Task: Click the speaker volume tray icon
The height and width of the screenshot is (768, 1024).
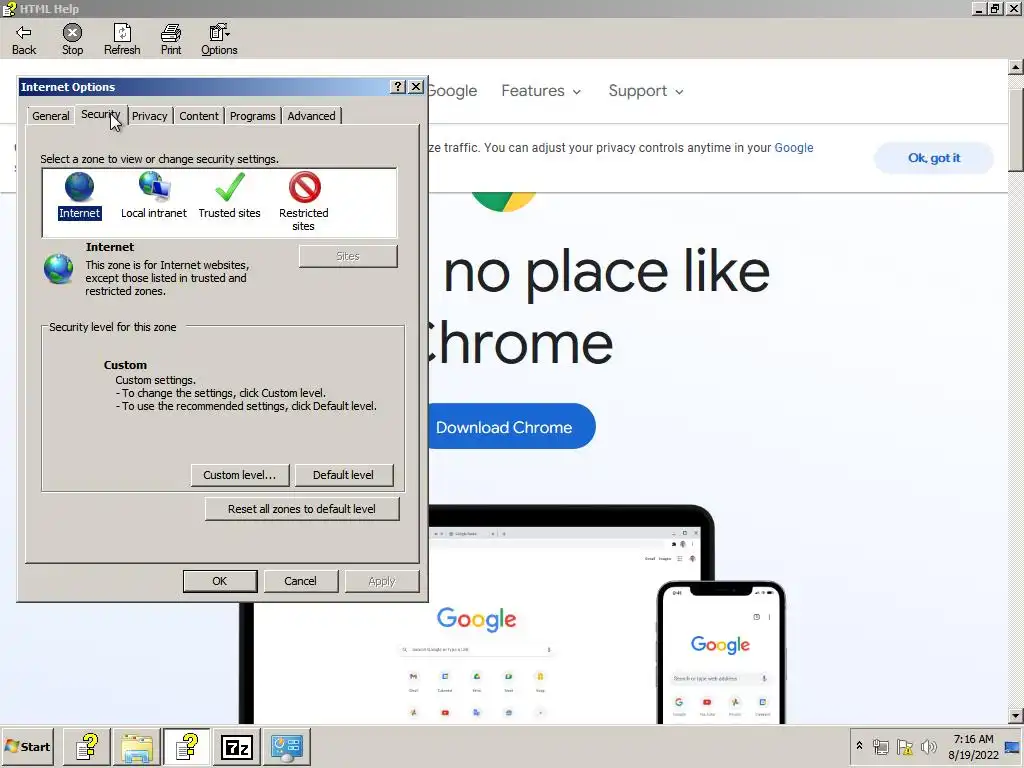Action: tap(929, 746)
